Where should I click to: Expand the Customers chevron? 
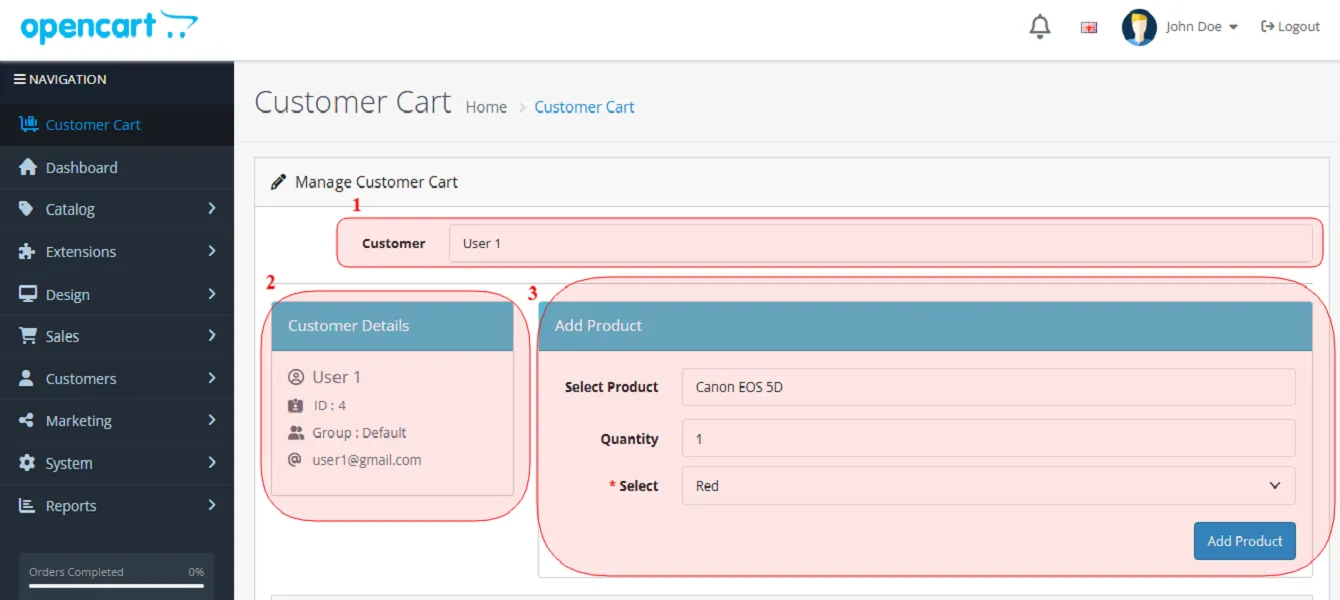pyautogui.click(x=212, y=378)
